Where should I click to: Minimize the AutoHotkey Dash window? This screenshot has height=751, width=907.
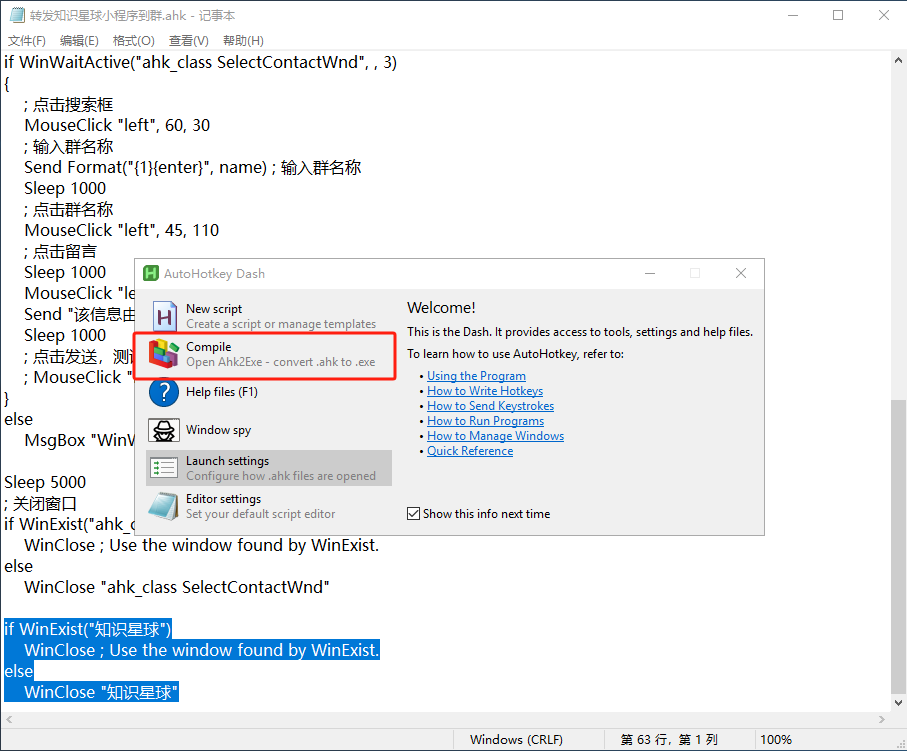point(650,273)
